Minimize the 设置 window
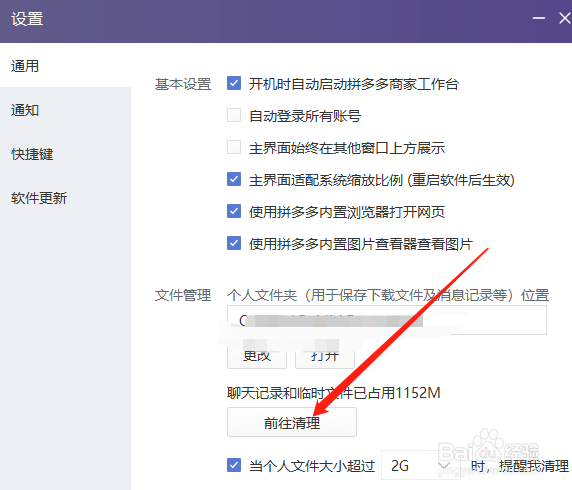Screen dimensions: 572x490 538,18
